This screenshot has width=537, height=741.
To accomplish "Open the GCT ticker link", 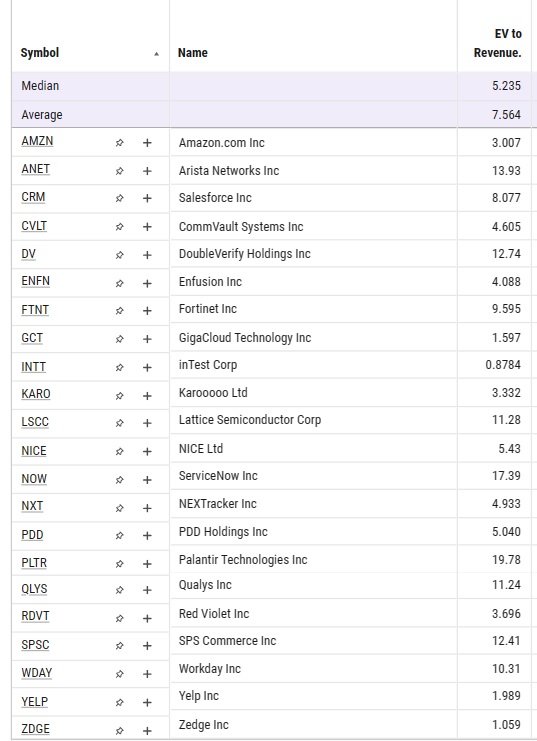I will tap(32, 338).
